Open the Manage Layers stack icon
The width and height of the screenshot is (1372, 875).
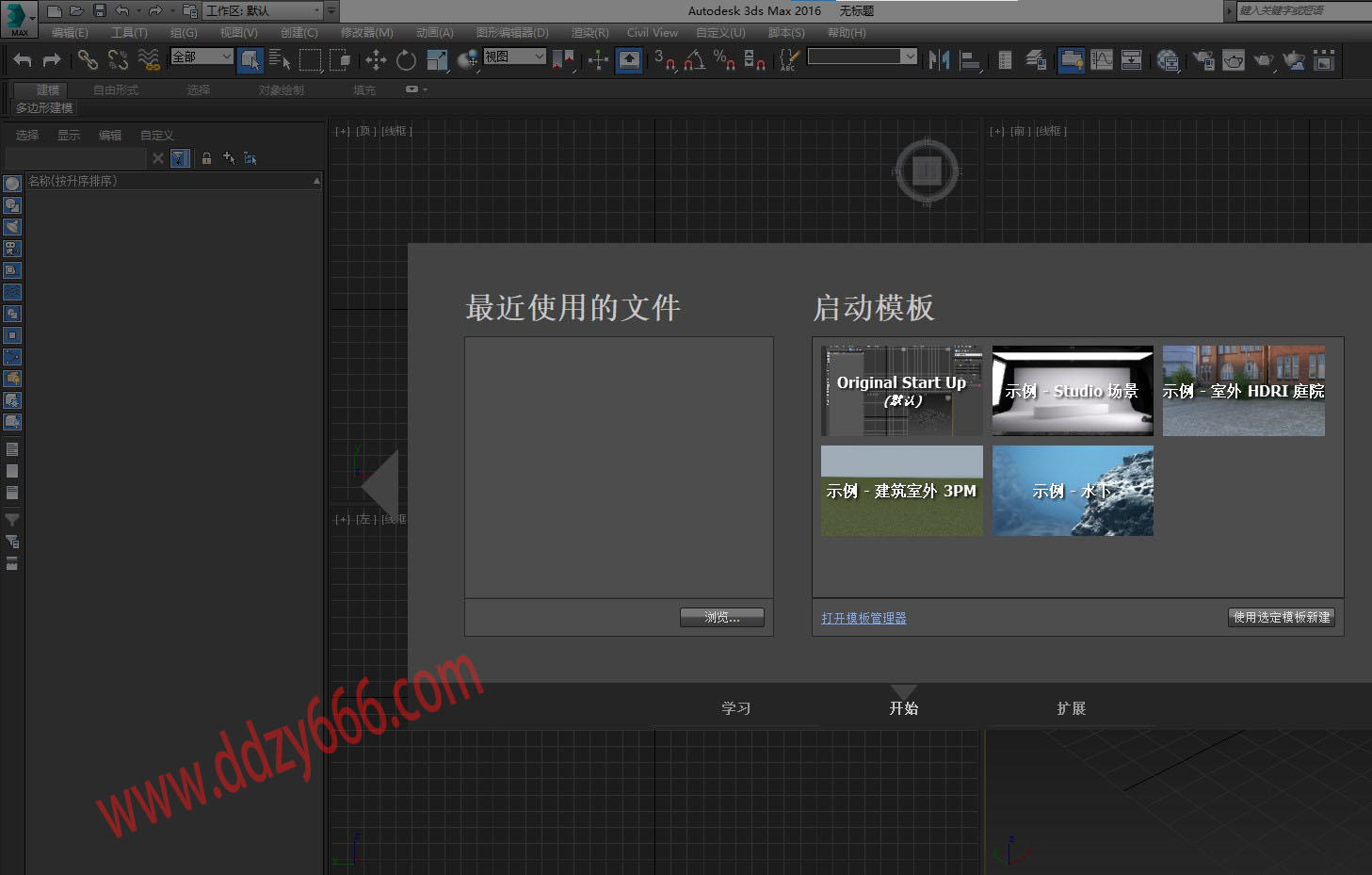(x=1036, y=60)
